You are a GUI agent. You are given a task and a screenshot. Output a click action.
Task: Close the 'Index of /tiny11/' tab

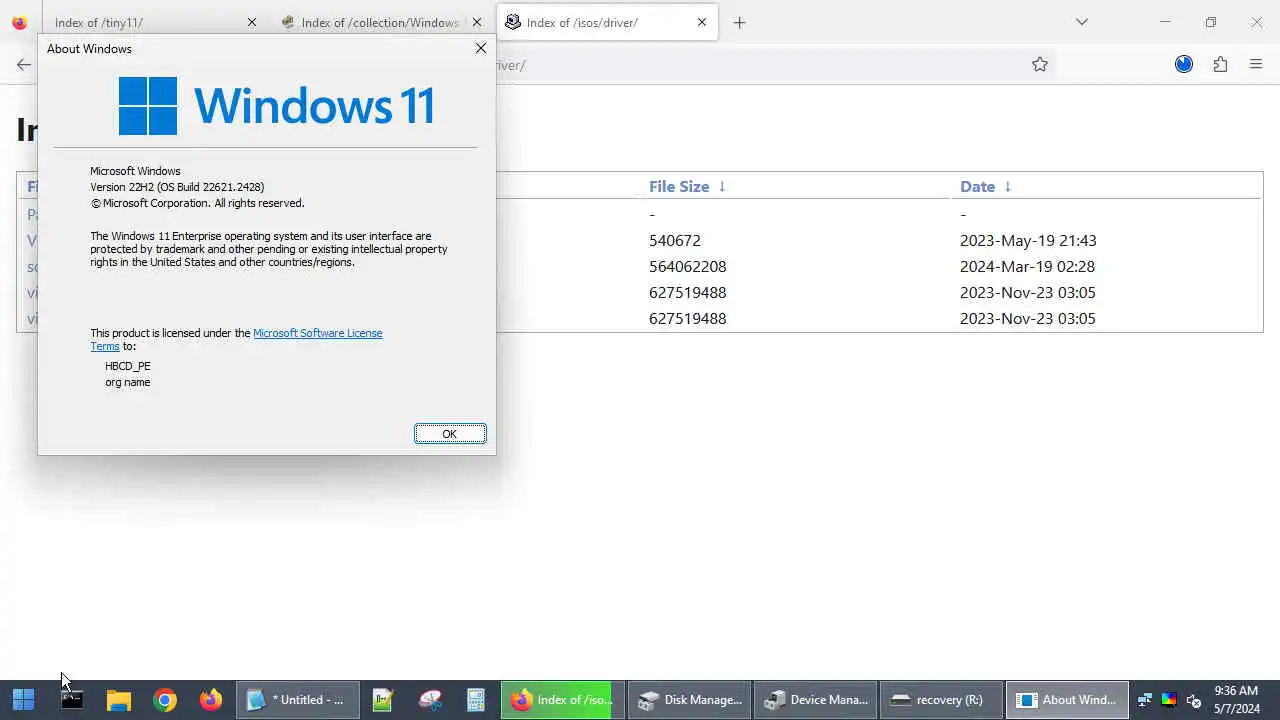click(251, 22)
